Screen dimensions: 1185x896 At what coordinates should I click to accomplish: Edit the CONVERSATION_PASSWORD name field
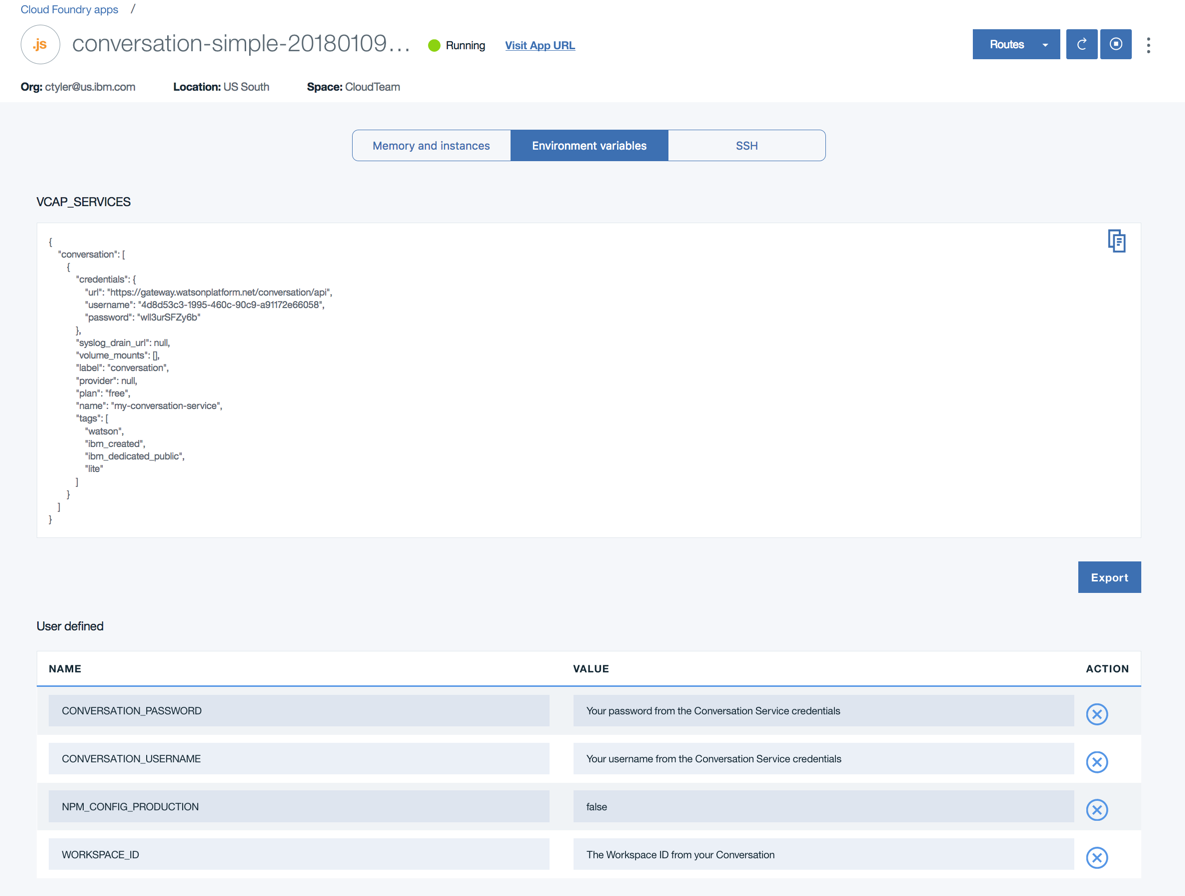coord(299,711)
